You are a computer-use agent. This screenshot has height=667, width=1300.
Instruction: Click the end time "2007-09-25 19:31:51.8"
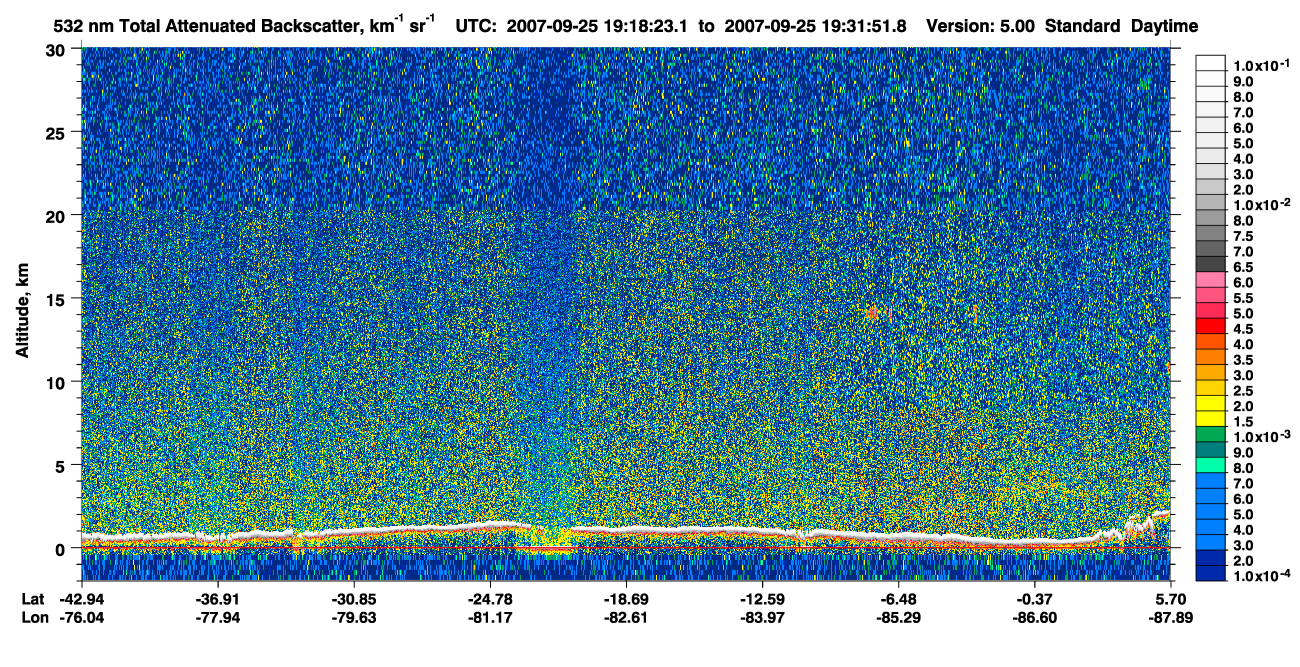coord(815,26)
